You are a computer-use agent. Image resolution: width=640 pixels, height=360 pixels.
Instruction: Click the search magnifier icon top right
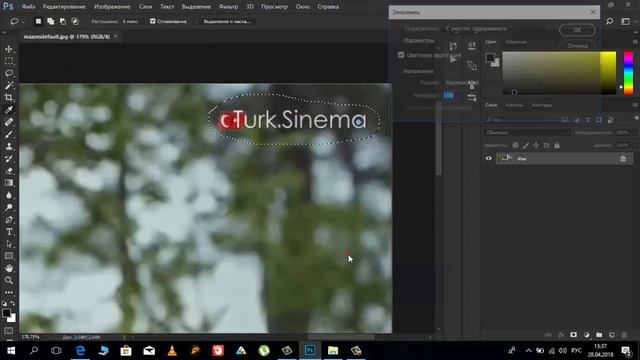610,21
